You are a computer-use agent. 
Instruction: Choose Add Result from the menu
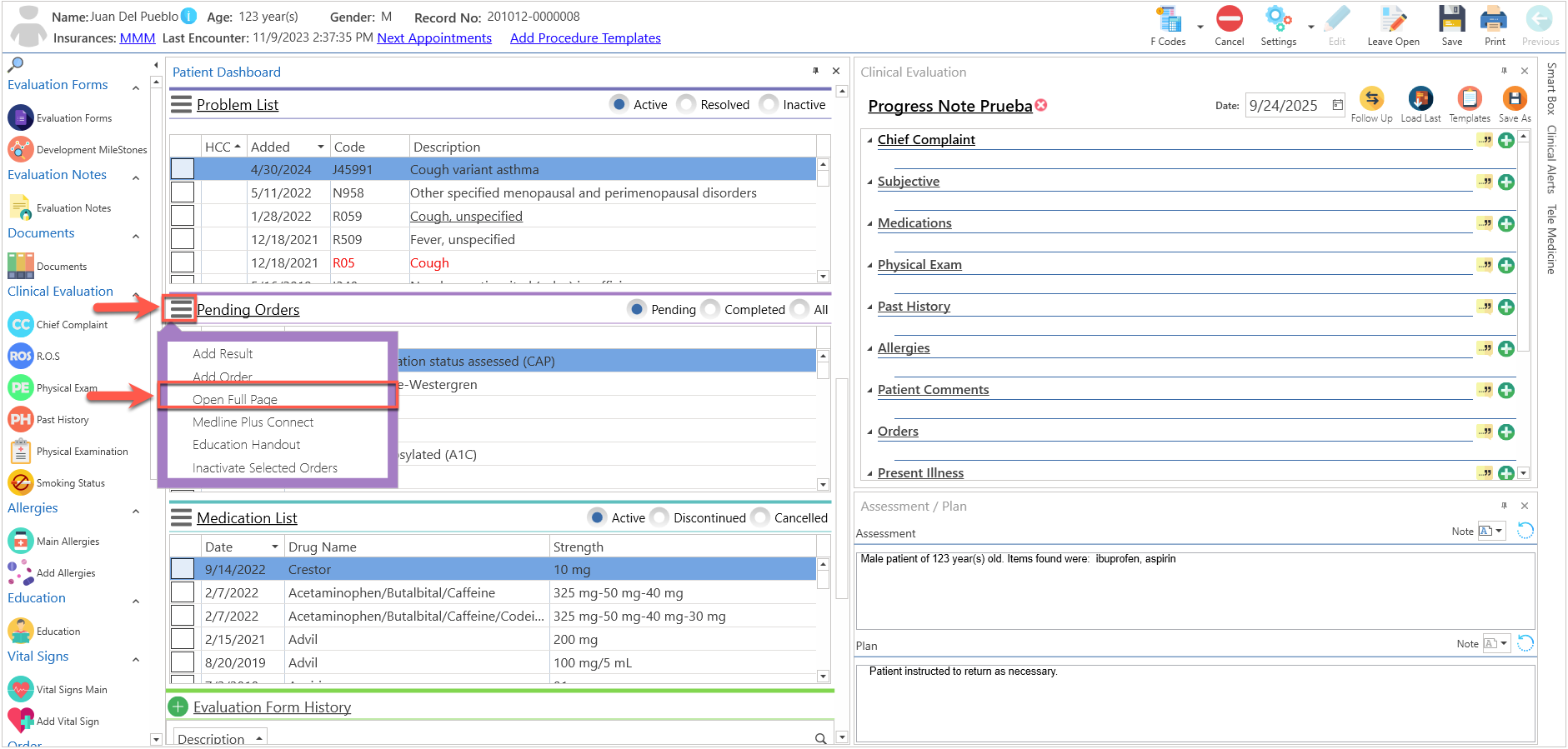point(223,354)
